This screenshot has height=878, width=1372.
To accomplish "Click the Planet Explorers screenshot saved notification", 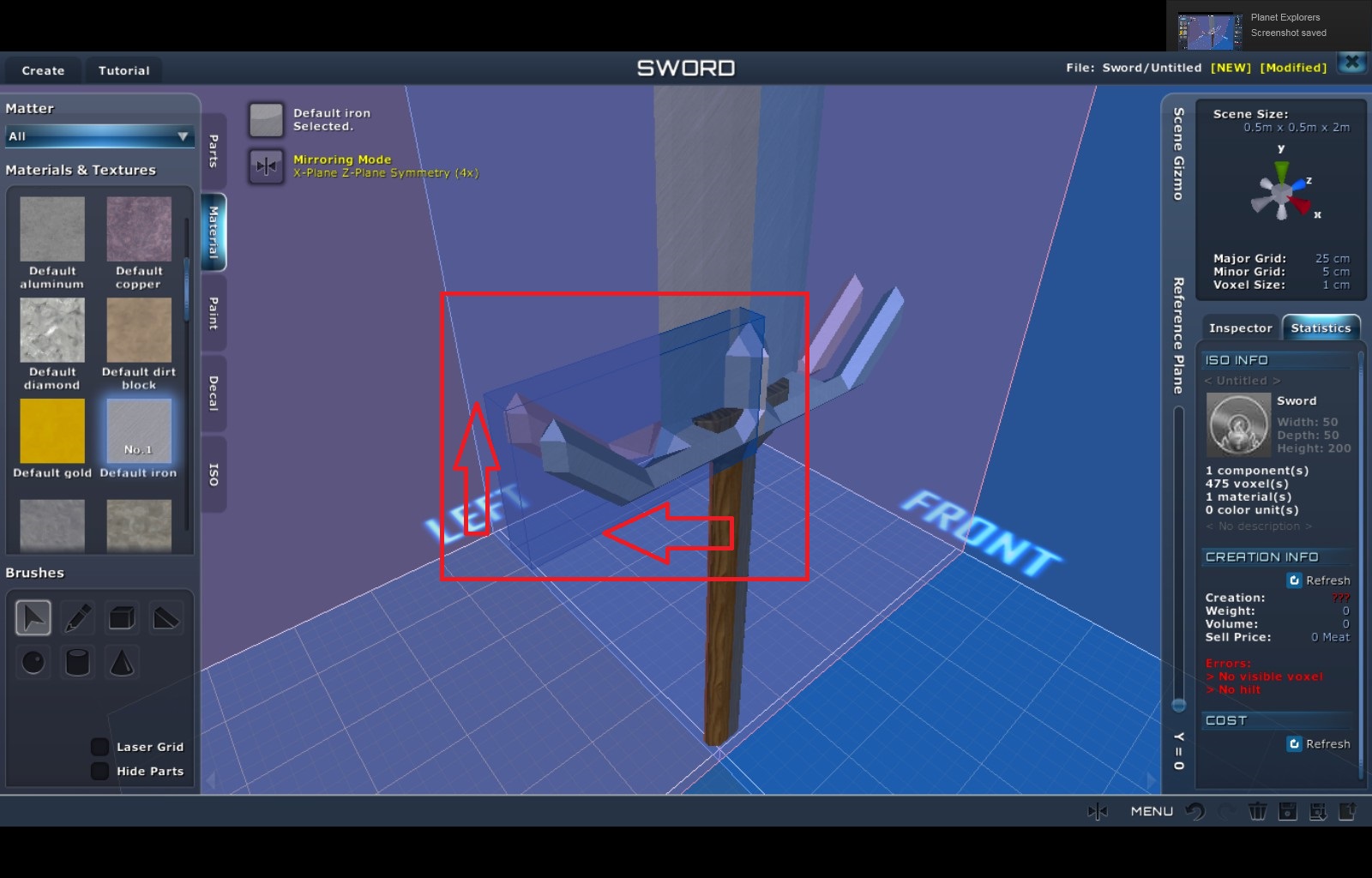I will [x=1269, y=26].
